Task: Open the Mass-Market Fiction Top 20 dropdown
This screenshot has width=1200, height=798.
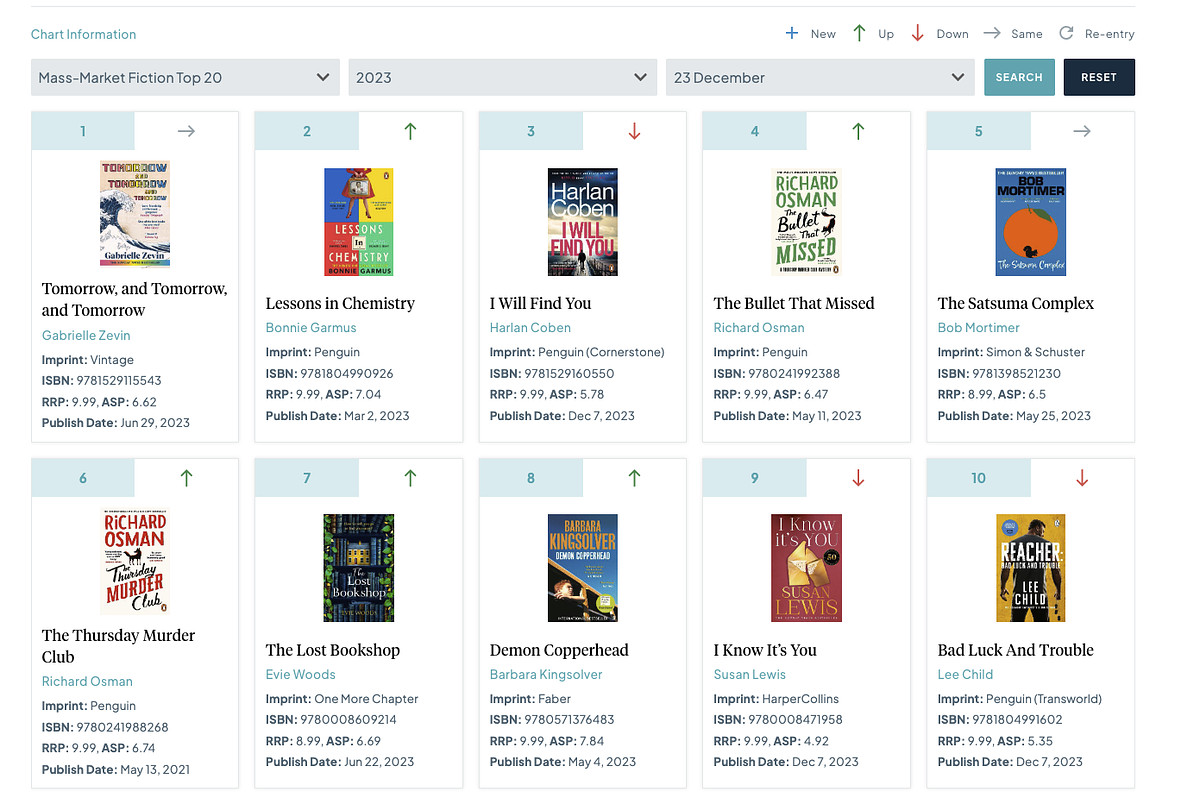Action: click(x=184, y=77)
